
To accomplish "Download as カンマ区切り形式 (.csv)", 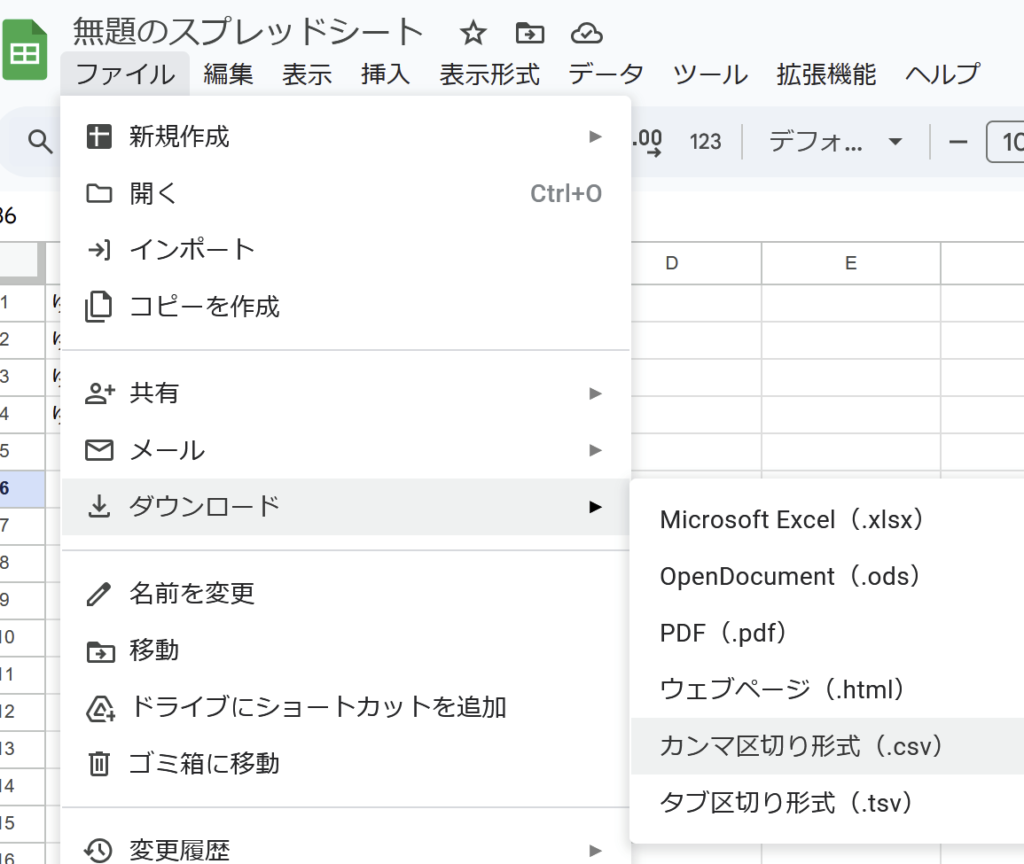I will (x=802, y=746).
